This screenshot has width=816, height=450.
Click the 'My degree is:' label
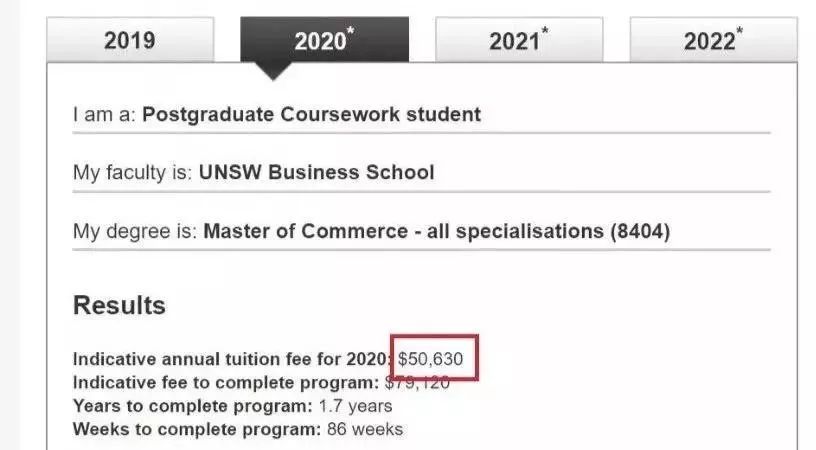[x=135, y=231]
